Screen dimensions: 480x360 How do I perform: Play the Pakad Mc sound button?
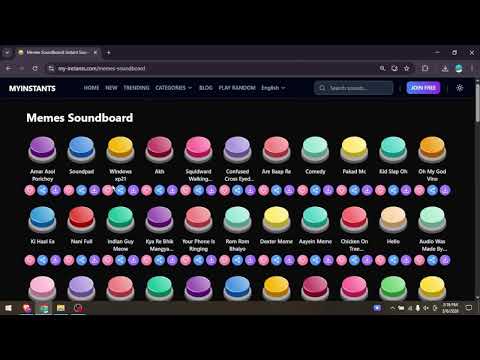[354, 149]
